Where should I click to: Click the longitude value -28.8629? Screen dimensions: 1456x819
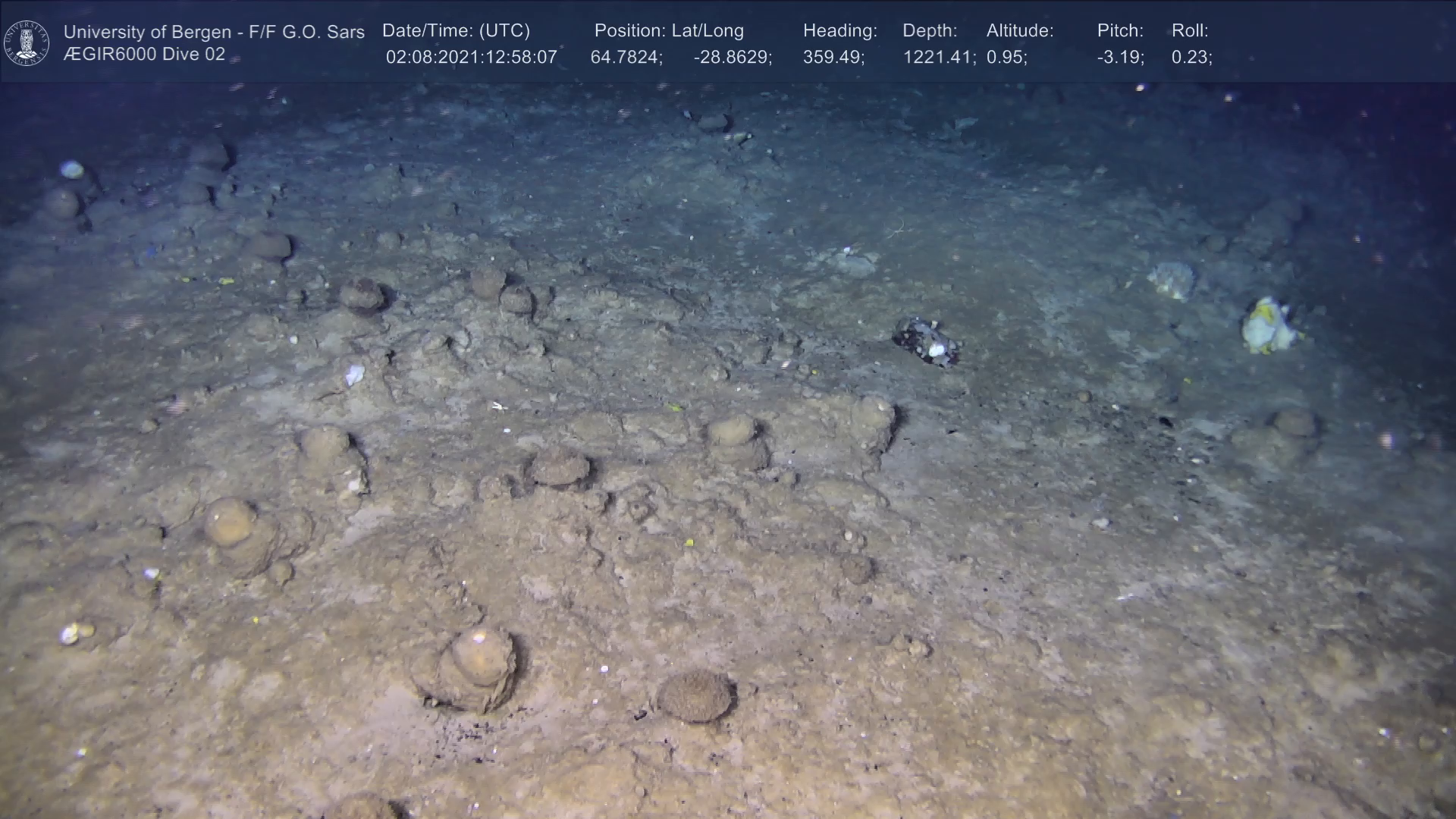732,58
